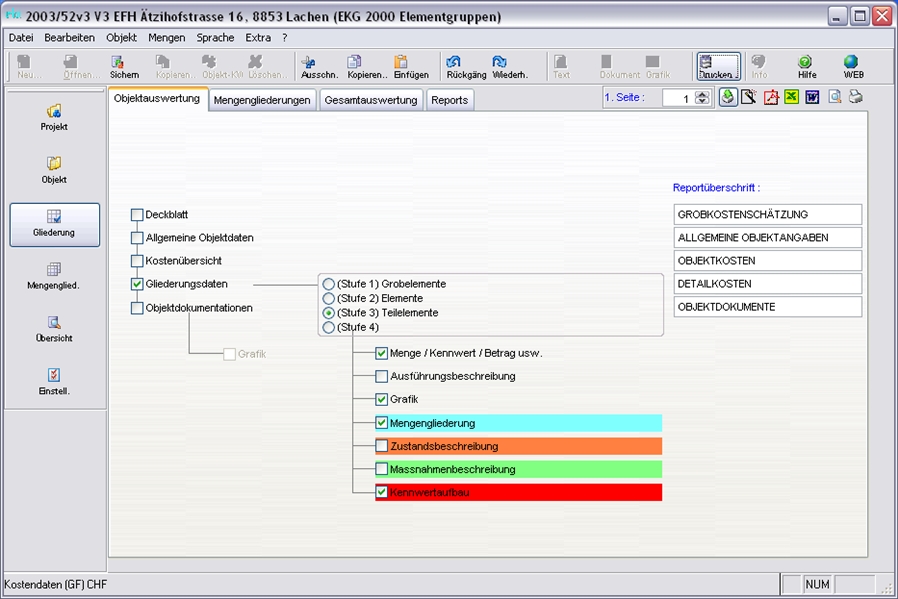Open the Datei menu
The image size is (898, 599).
pos(21,38)
